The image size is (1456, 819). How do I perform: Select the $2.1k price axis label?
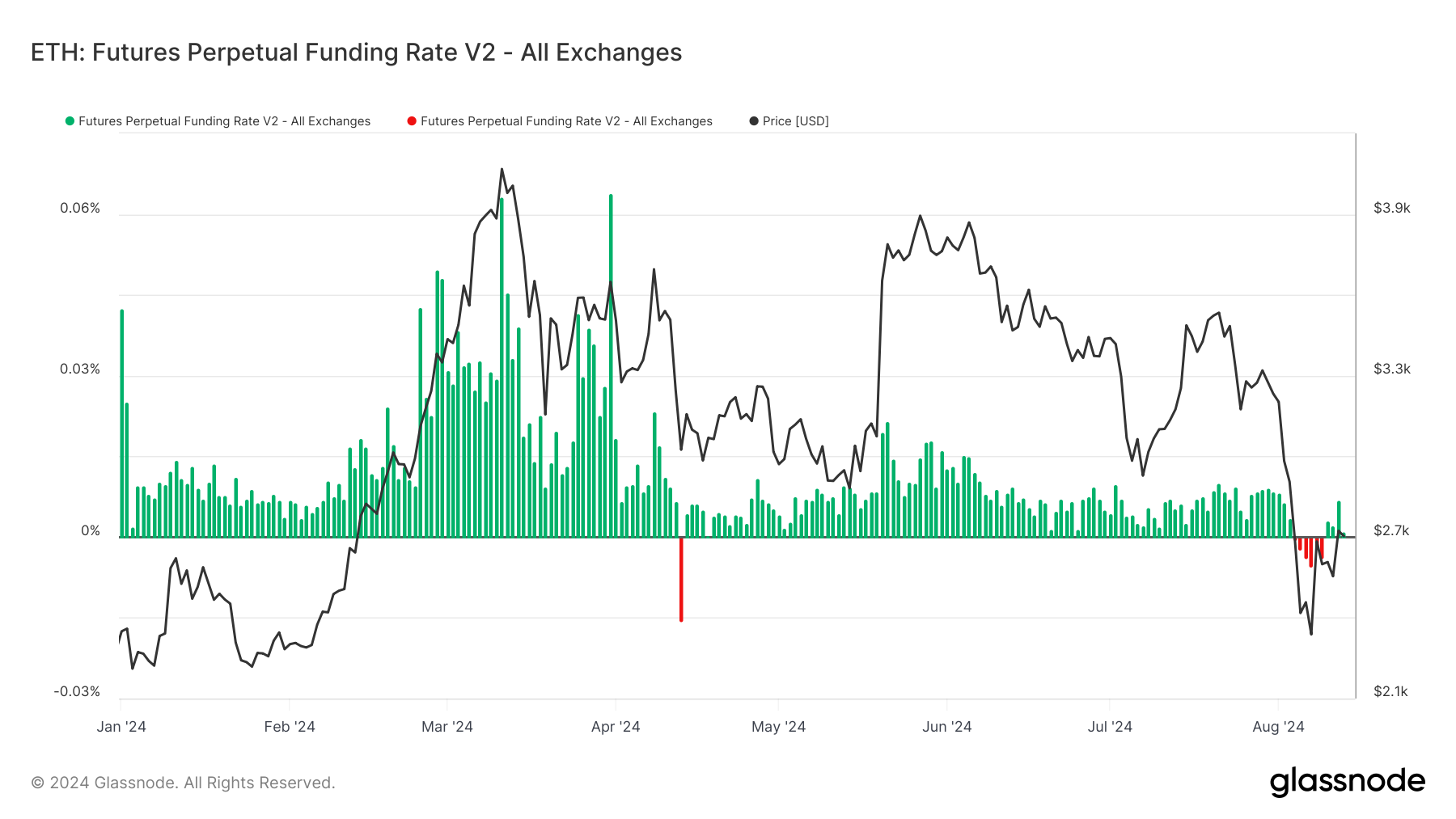tap(1390, 691)
